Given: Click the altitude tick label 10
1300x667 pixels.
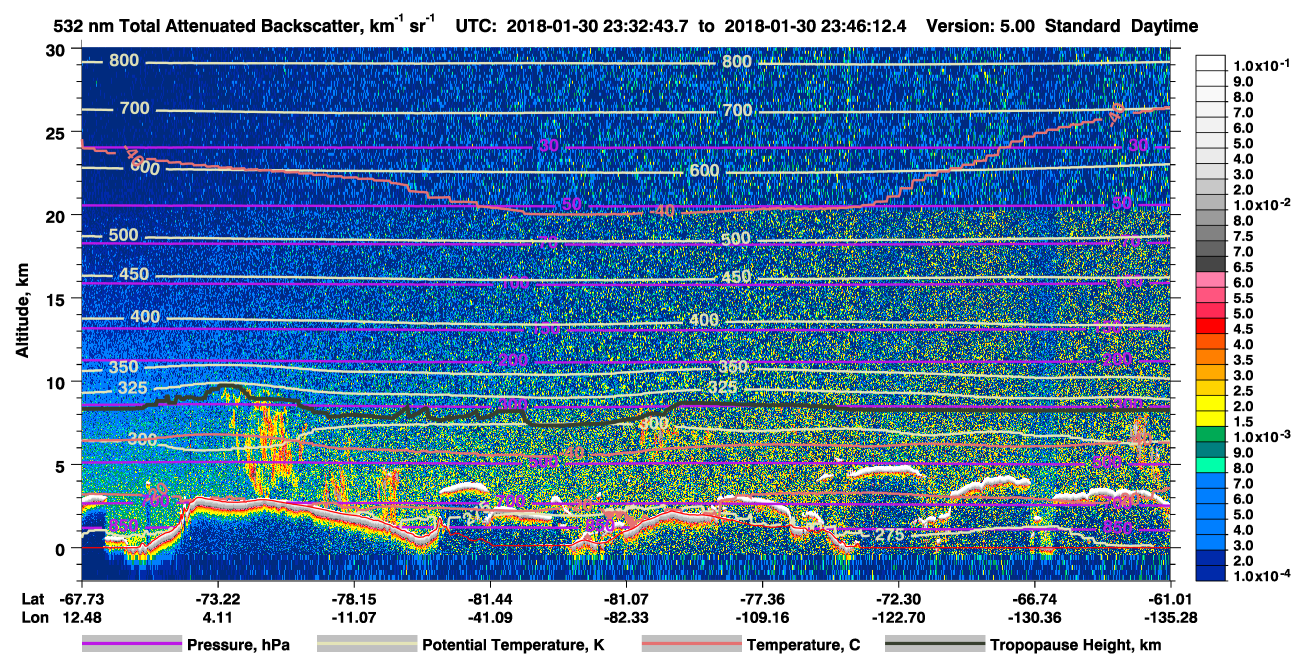Looking at the screenshot, I should pos(55,382).
